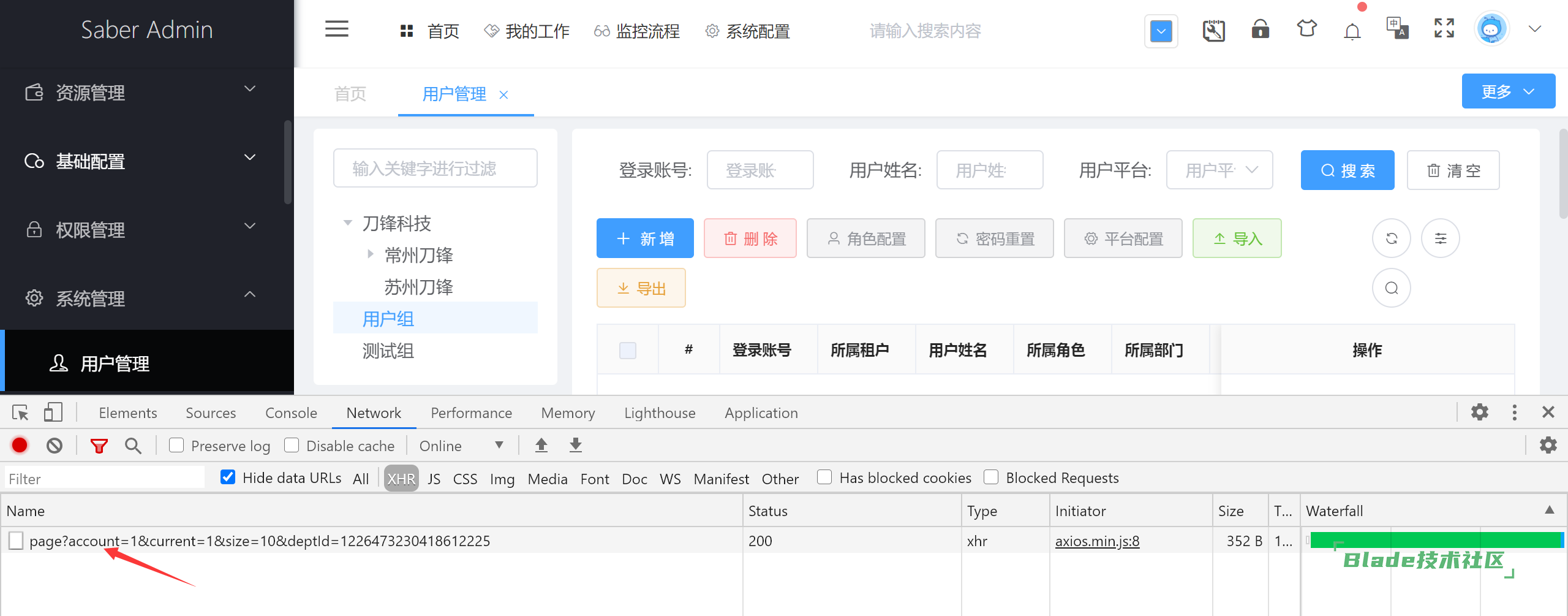Click the language translate icon
Image resolution: width=1568 pixels, height=616 pixels.
point(1398,28)
